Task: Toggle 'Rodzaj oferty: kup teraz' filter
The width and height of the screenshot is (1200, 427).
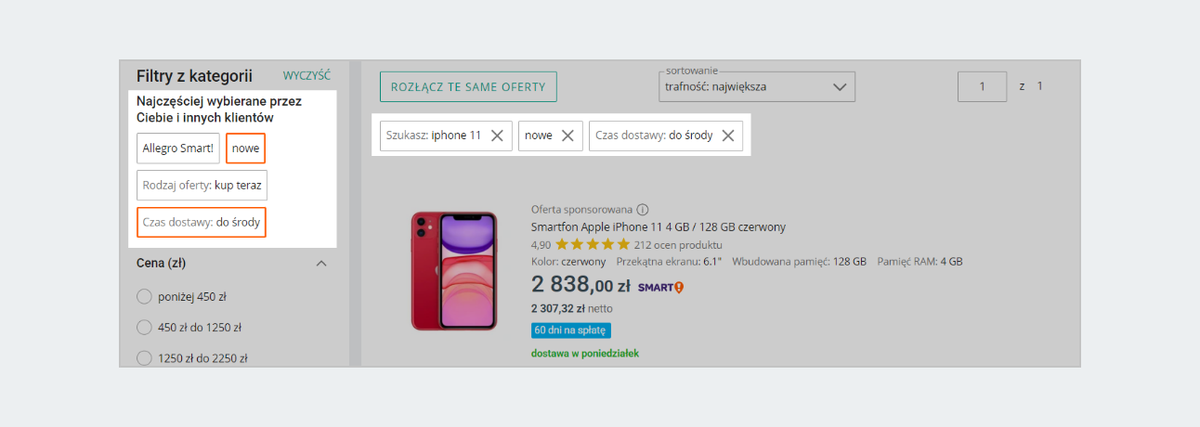Action: (x=202, y=186)
